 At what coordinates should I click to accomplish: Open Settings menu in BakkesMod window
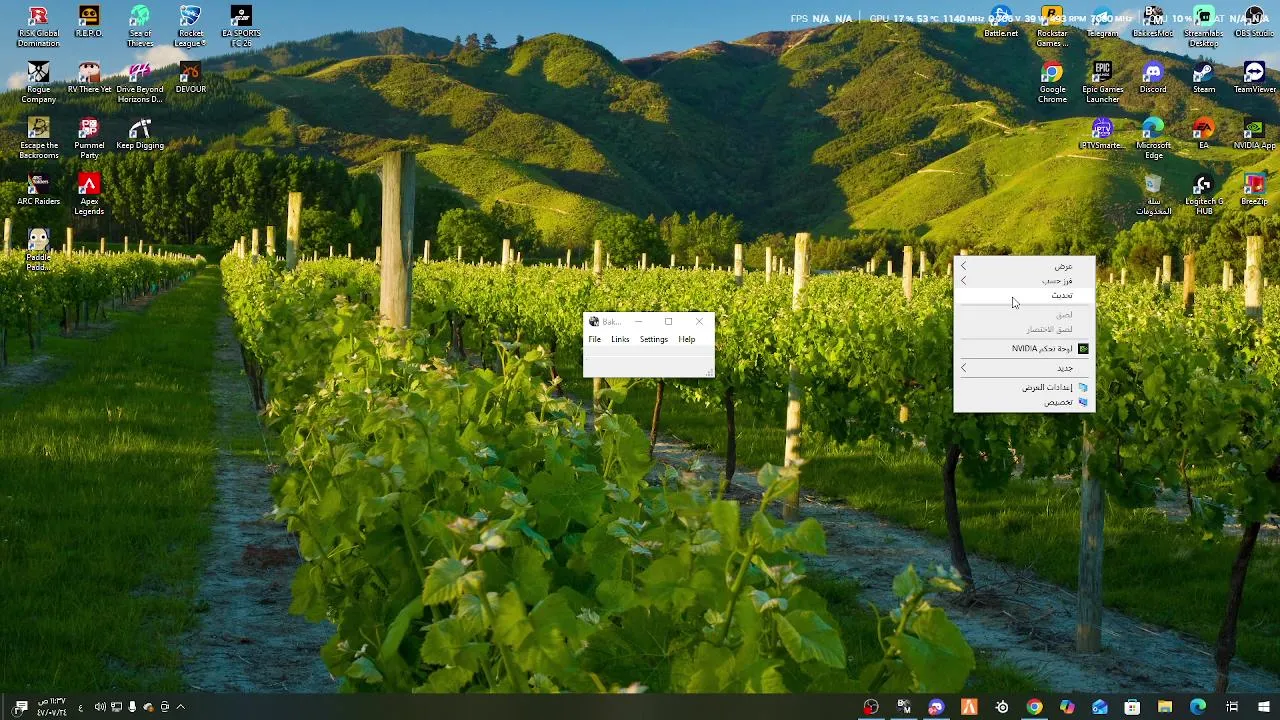coord(653,339)
